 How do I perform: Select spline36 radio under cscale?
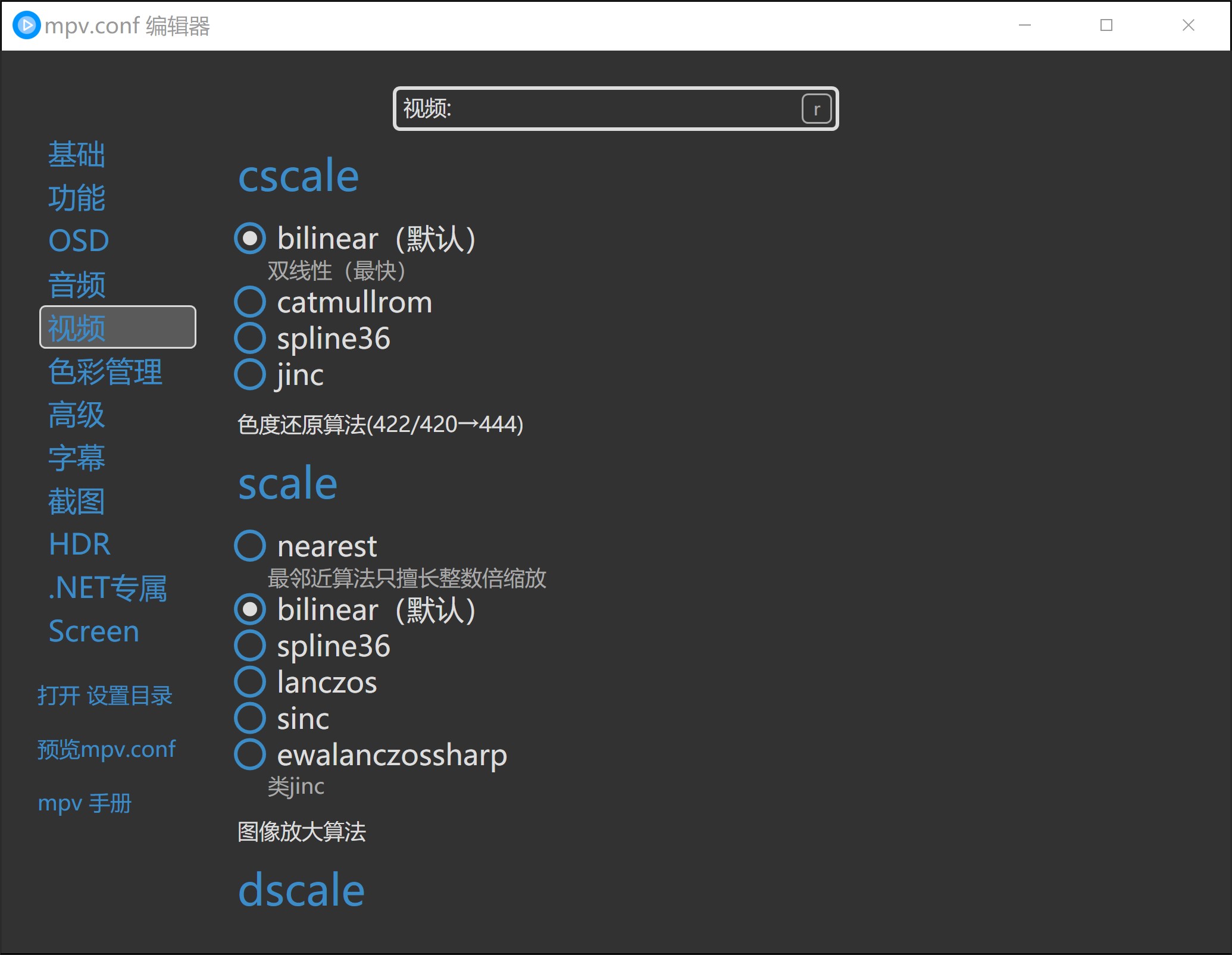coord(250,339)
